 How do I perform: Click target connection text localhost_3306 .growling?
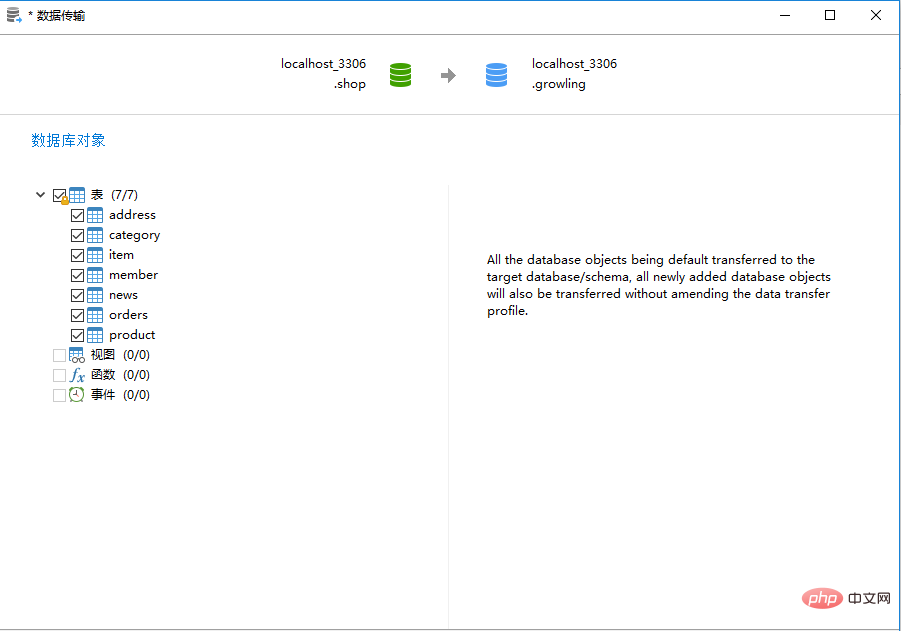[574, 74]
